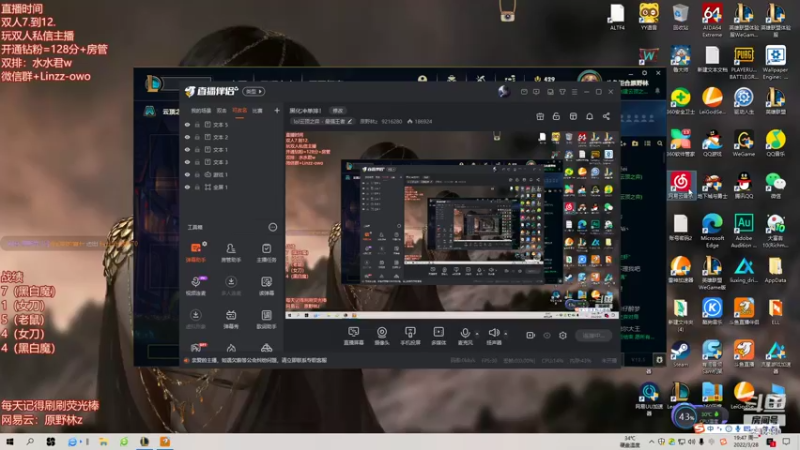
Task: Click the speaker icon in the bottom bar
Action: (493, 333)
